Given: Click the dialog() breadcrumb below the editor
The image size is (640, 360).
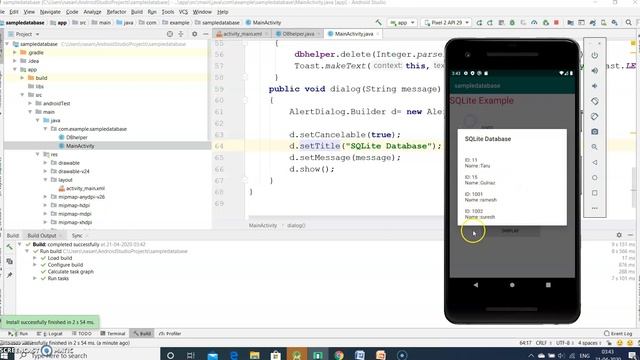Looking at the screenshot, I should pyautogui.click(x=296, y=225).
